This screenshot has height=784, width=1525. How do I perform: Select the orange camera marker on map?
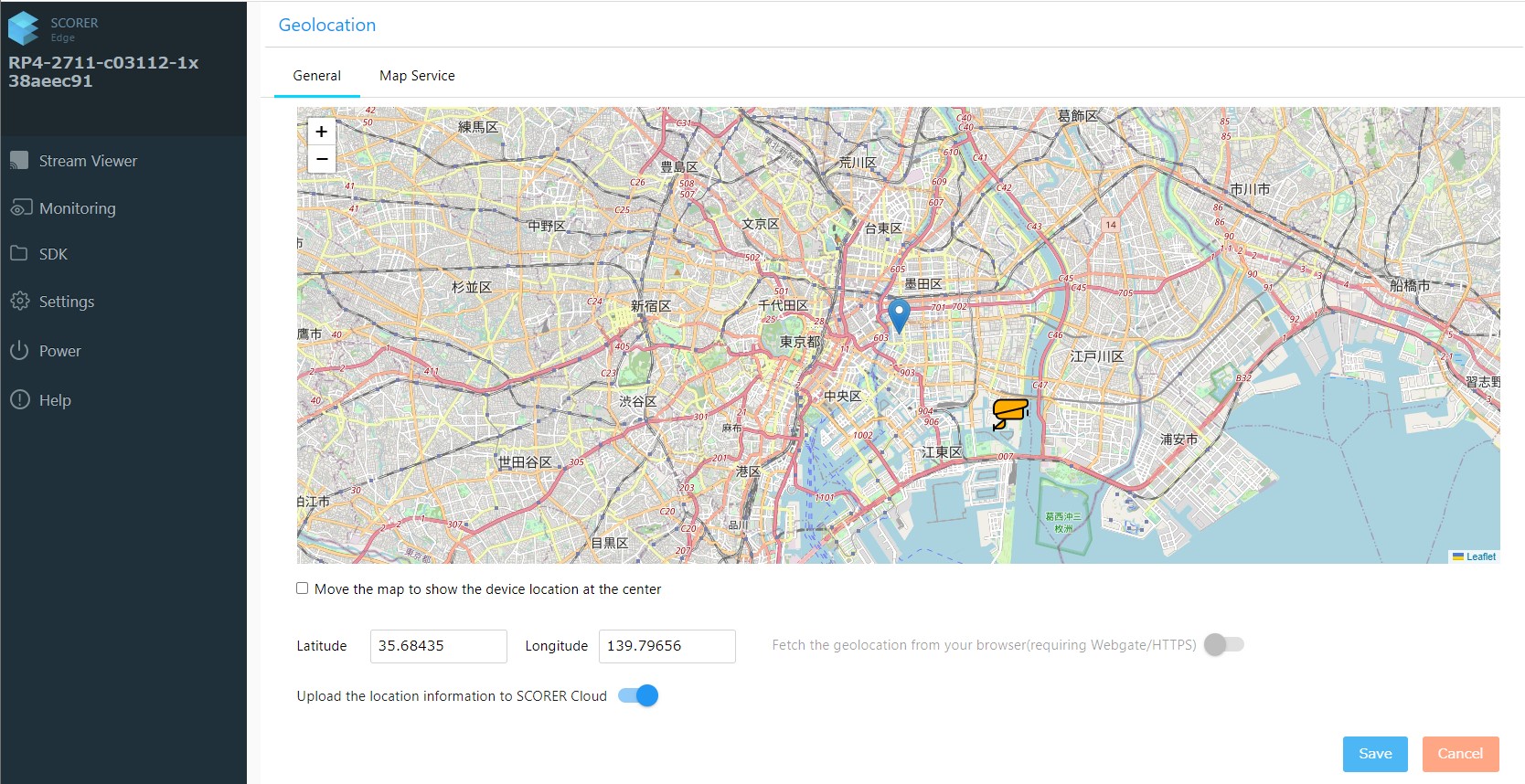[1009, 413]
